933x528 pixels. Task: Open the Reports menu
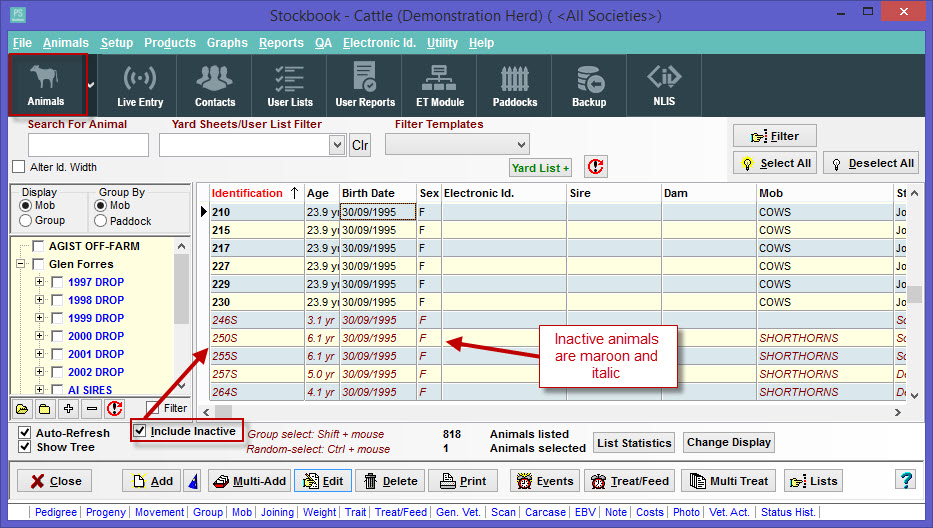click(x=281, y=43)
